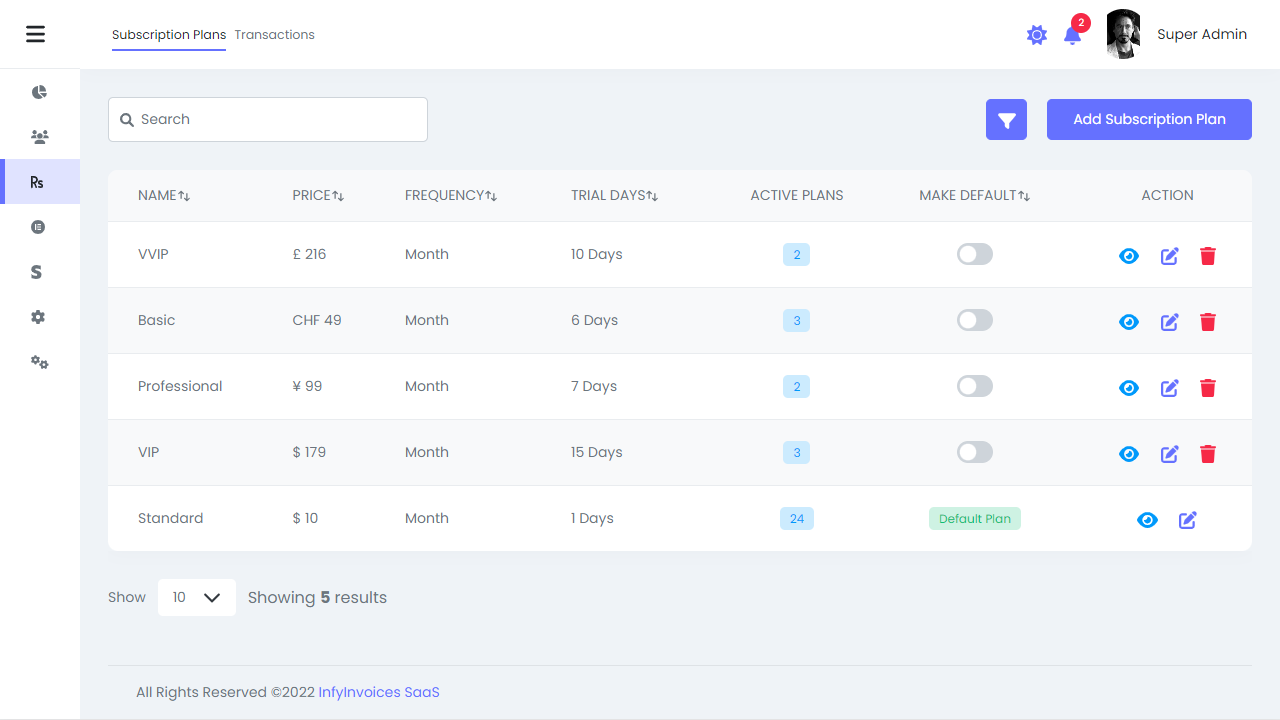Click the notification bell icon

tap(1072, 36)
